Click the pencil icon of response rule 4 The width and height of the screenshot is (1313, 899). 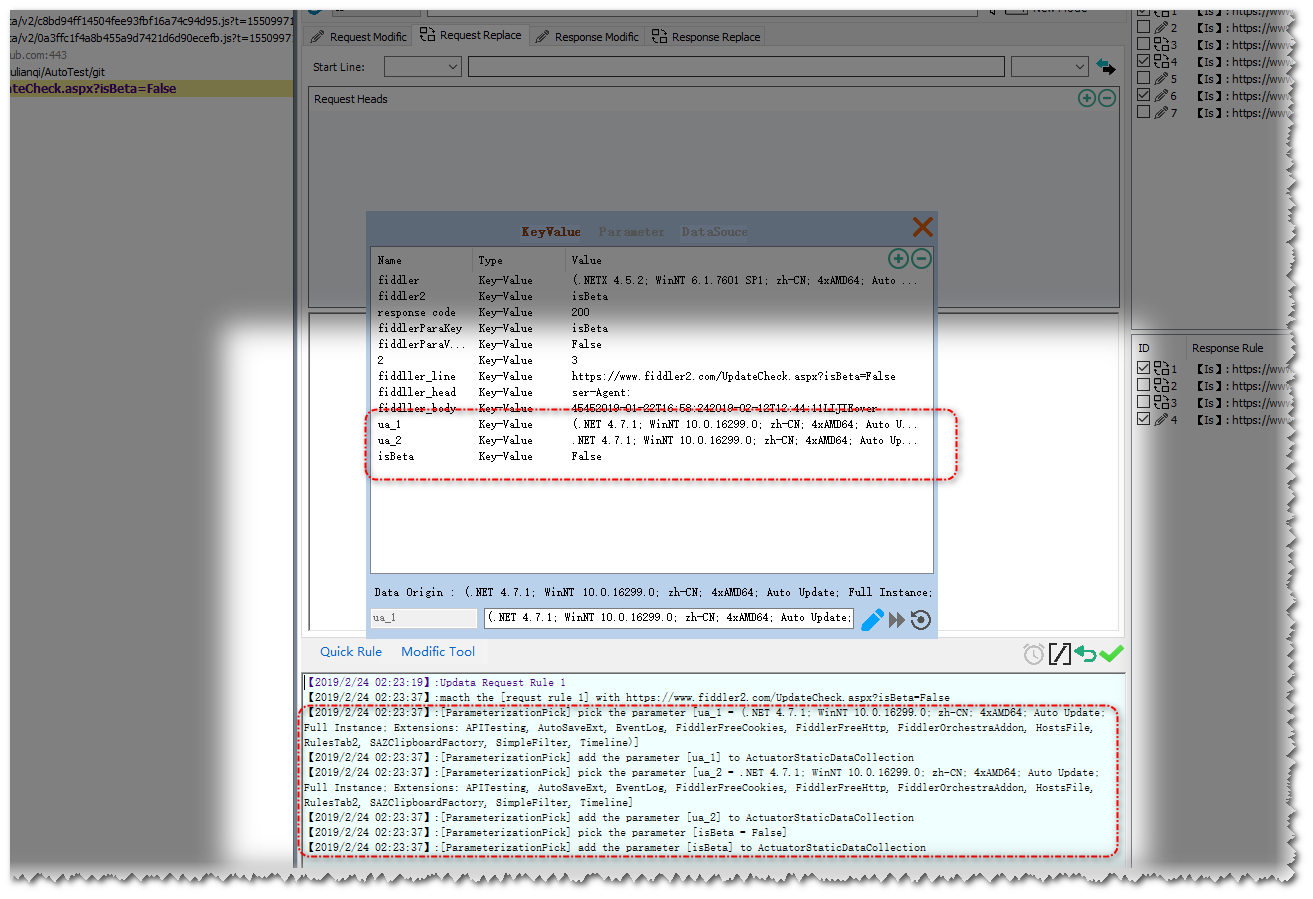pos(1161,420)
